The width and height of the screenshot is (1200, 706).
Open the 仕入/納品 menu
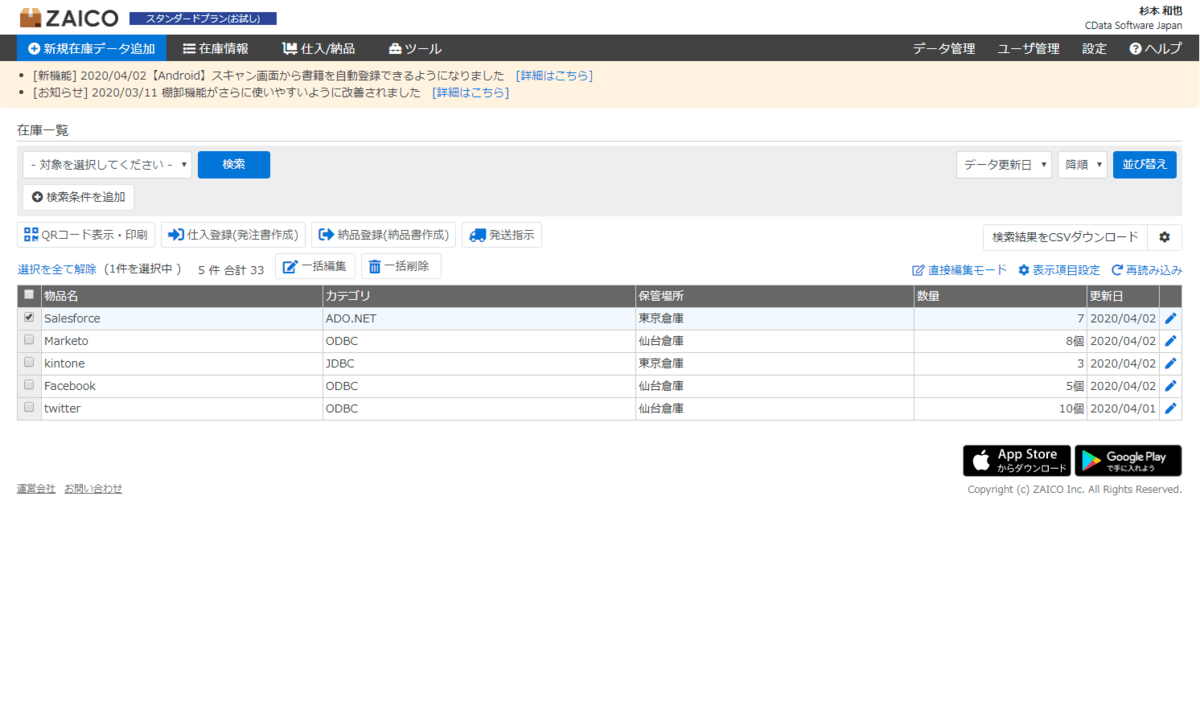(x=319, y=48)
